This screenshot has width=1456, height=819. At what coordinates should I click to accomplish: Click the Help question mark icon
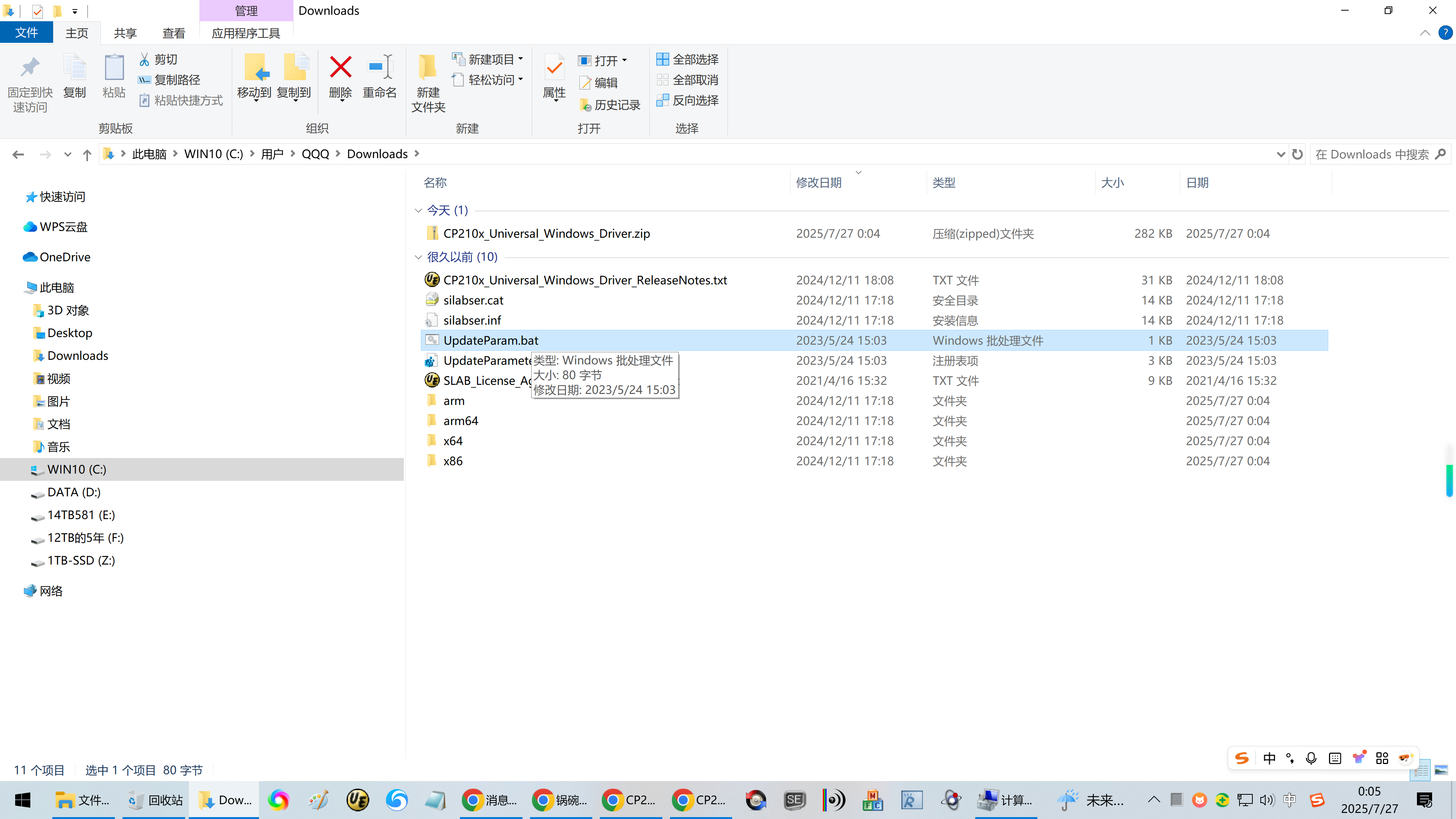(1445, 33)
